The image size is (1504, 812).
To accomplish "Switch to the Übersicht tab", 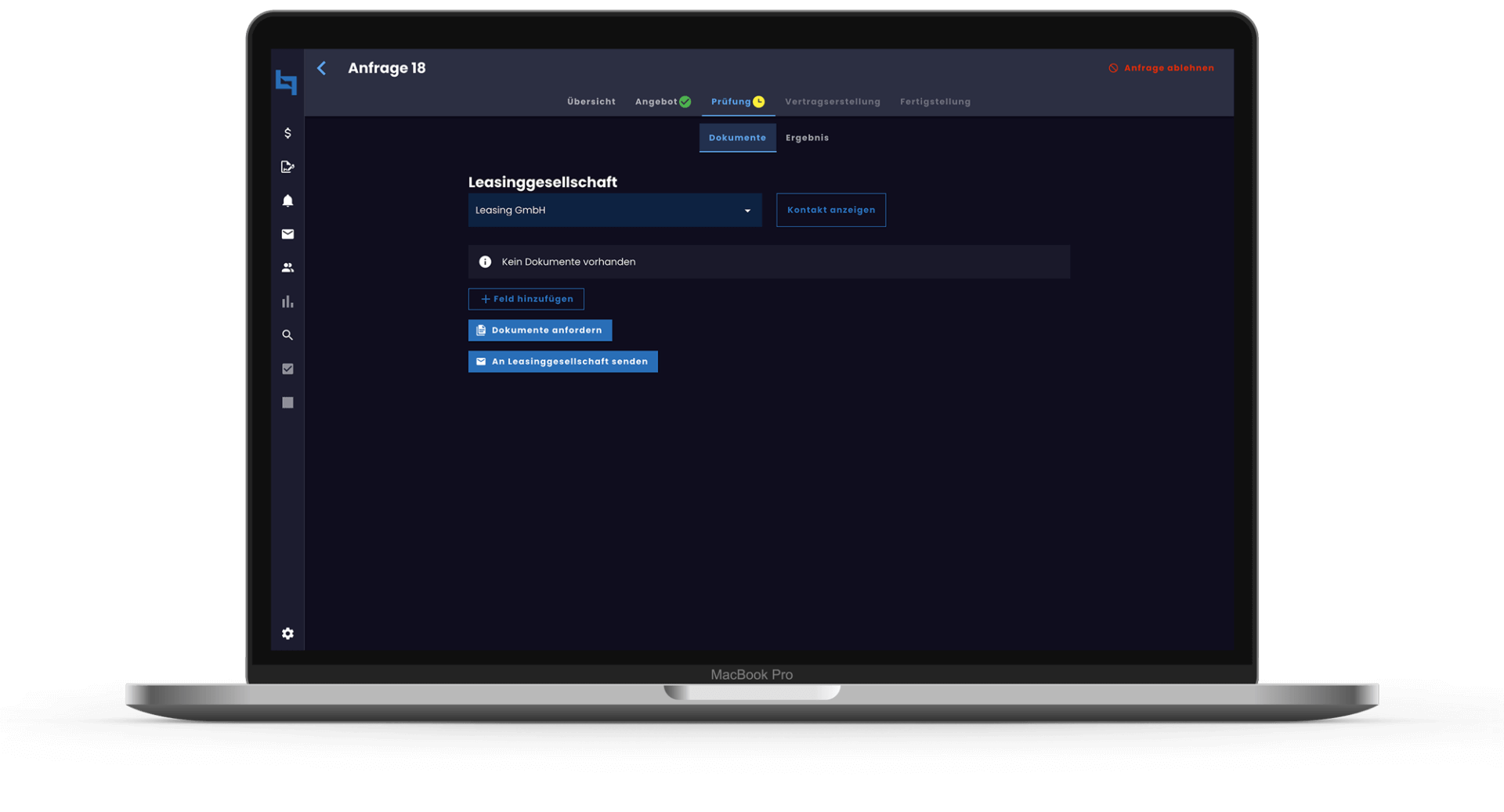I will click(x=591, y=102).
